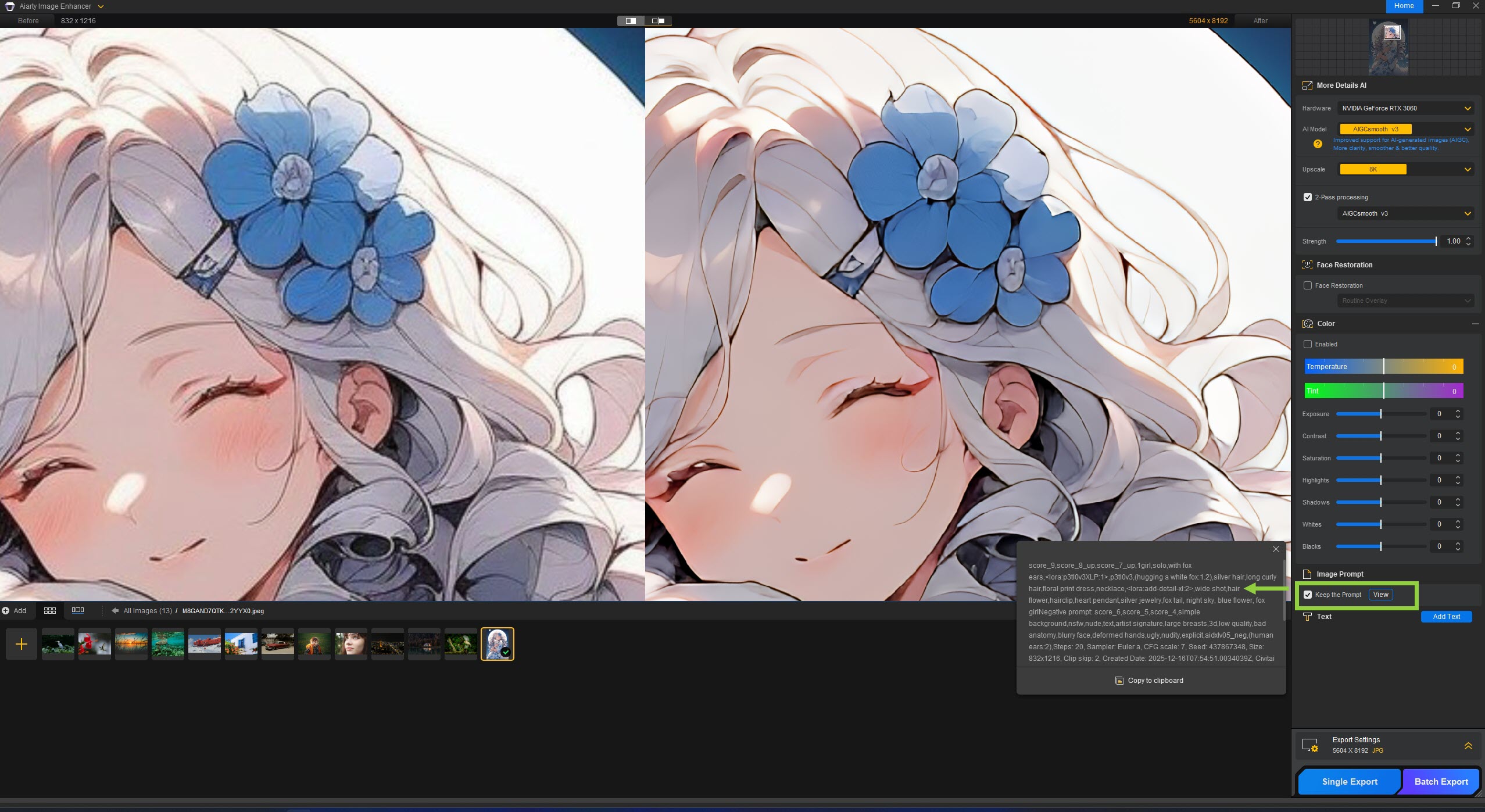Open the Upscale 8K dropdown
The image size is (1485, 812).
pos(1405,169)
